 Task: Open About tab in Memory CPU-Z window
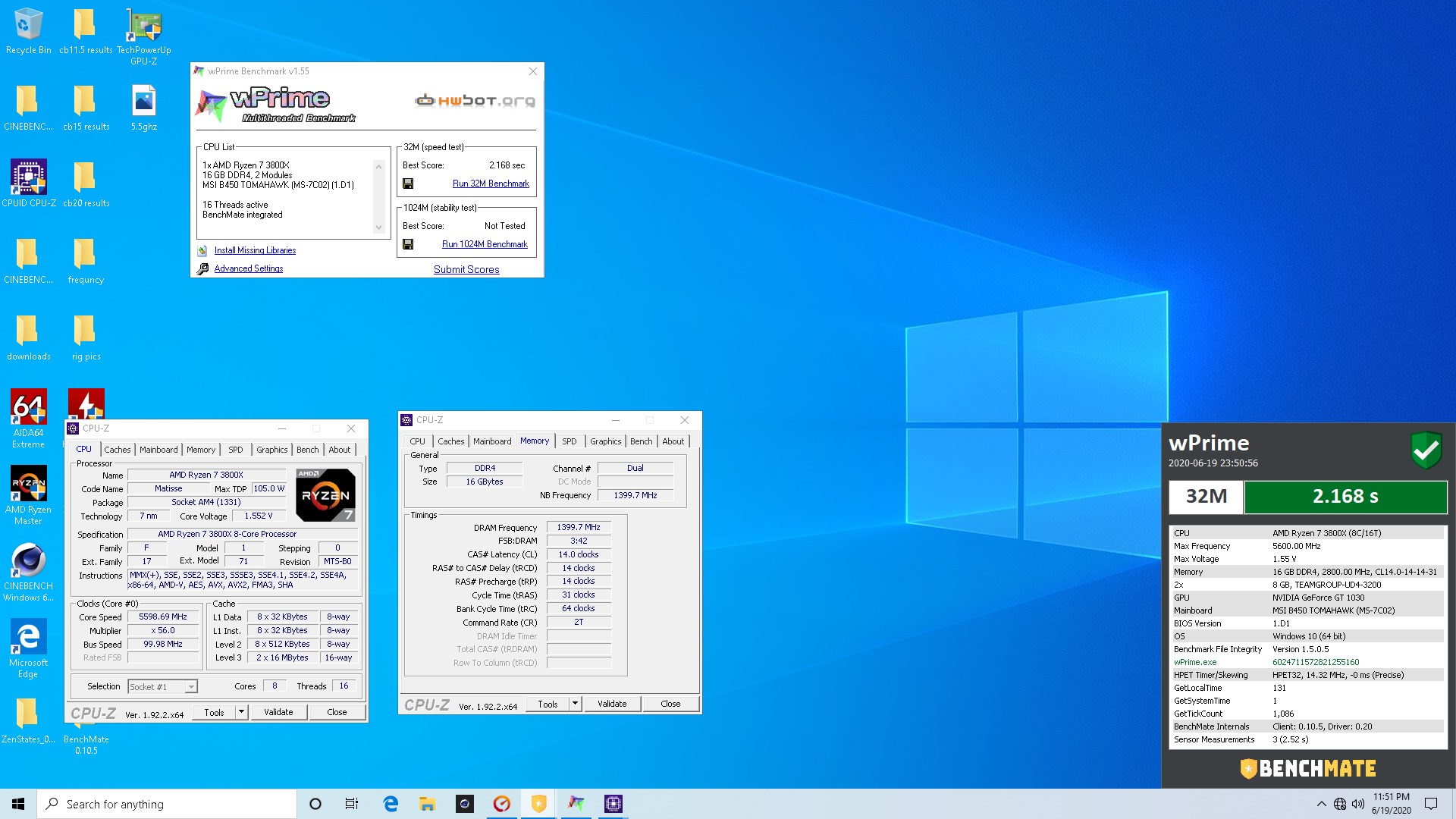673,441
